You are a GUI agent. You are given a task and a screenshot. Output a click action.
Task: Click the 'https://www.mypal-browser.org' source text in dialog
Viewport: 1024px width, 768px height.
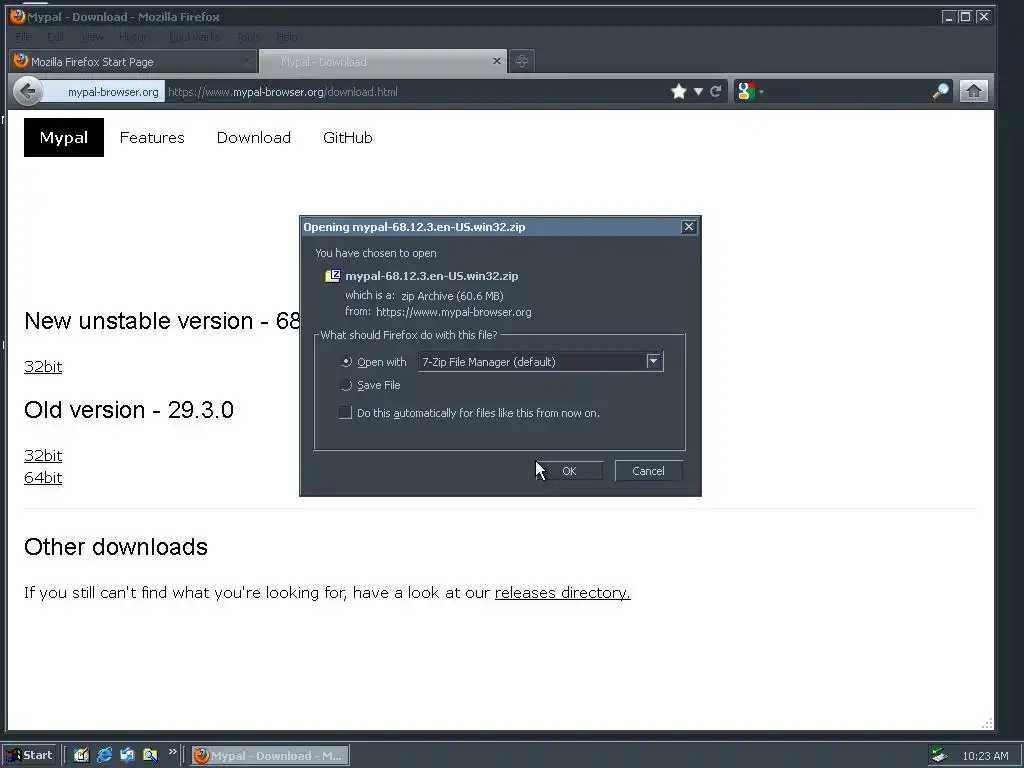tap(454, 312)
